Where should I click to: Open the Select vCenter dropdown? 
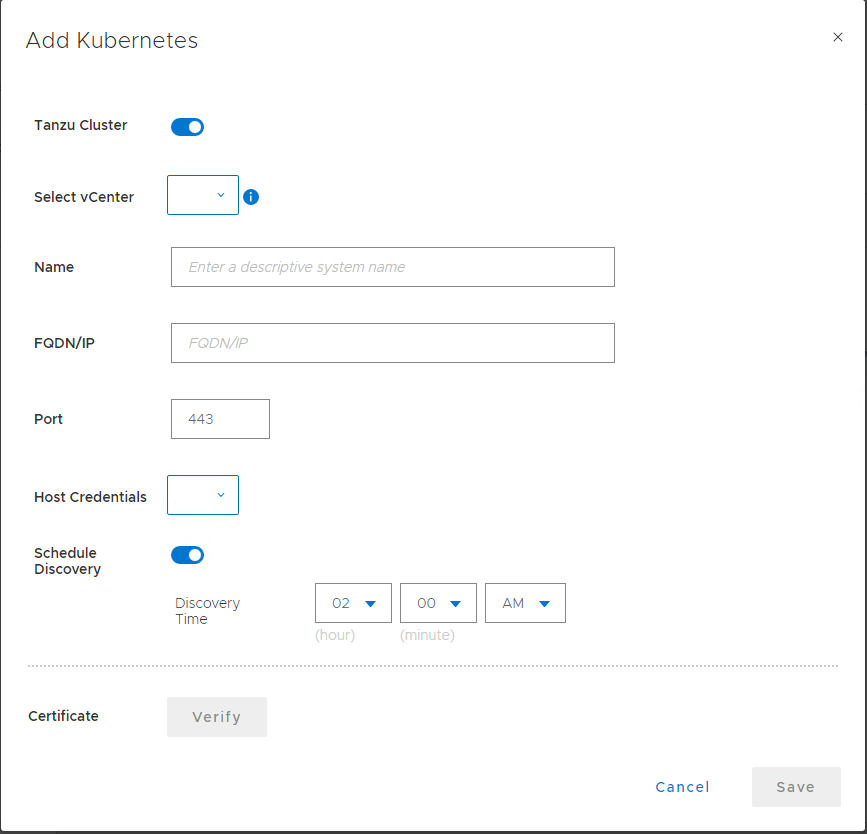pos(203,195)
